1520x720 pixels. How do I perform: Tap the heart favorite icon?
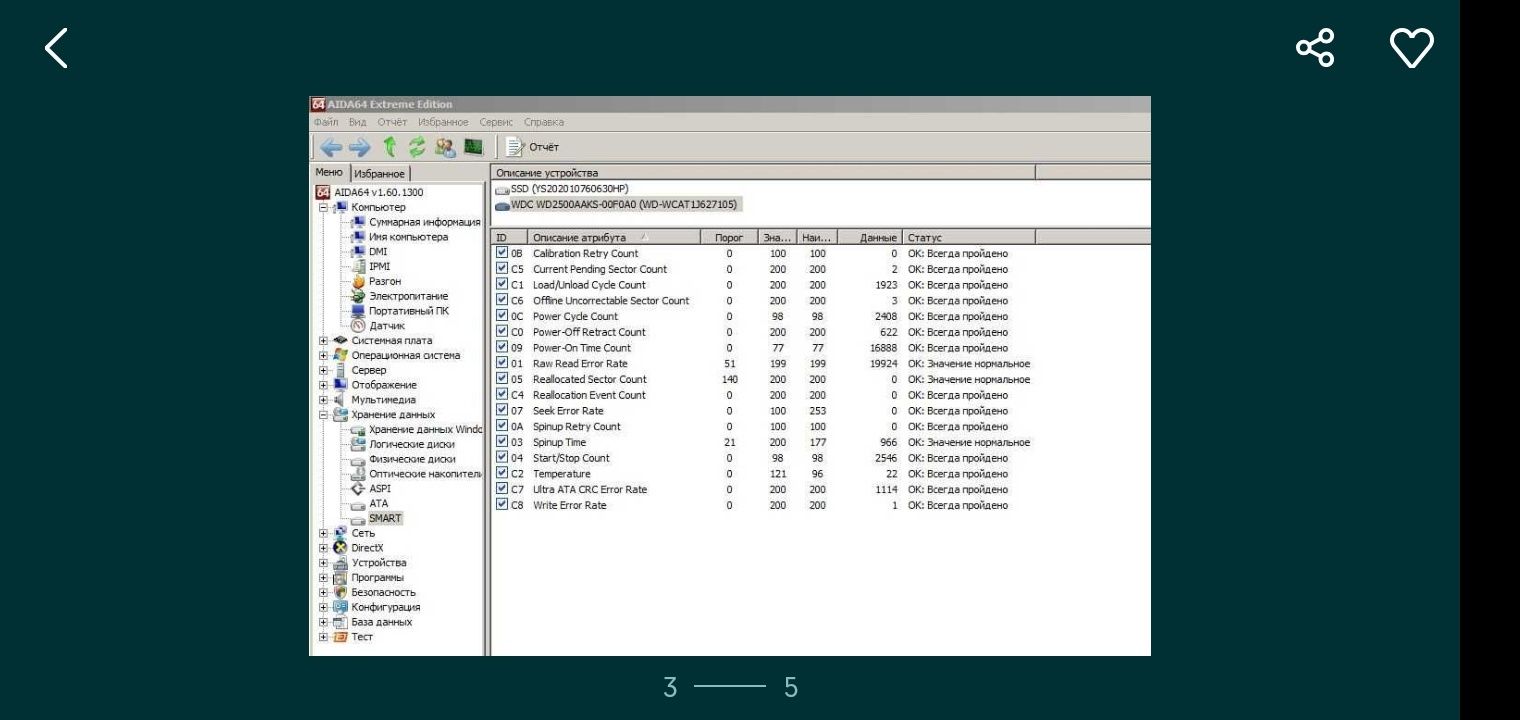point(1412,47)
